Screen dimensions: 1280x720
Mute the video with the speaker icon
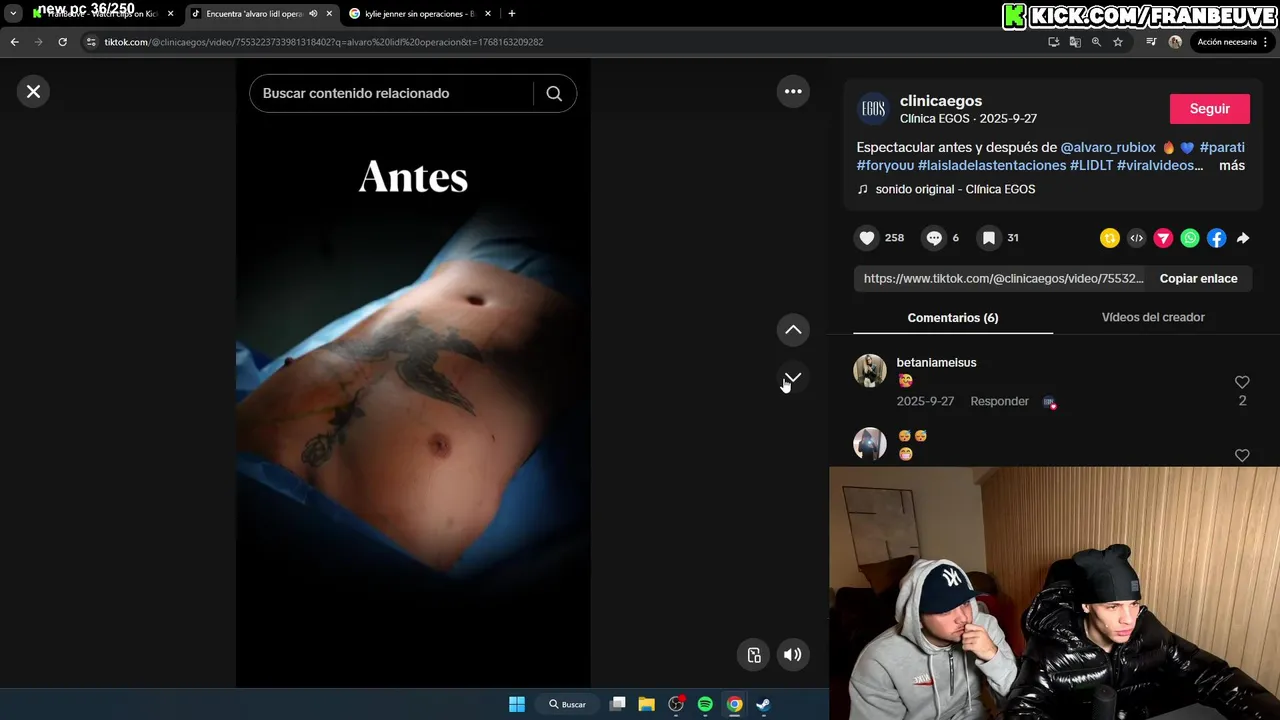pyautogui.click(x=792, y=655)
